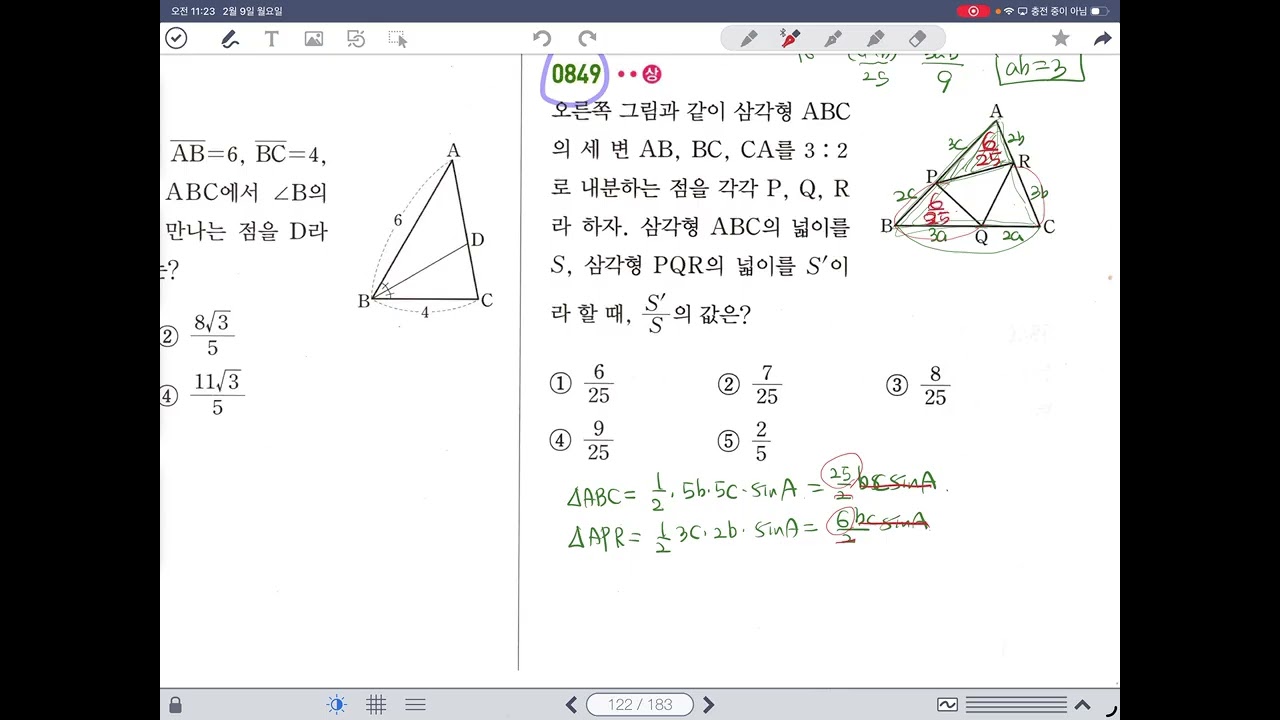Open the shape recognition tool

(x=356, y=39)
